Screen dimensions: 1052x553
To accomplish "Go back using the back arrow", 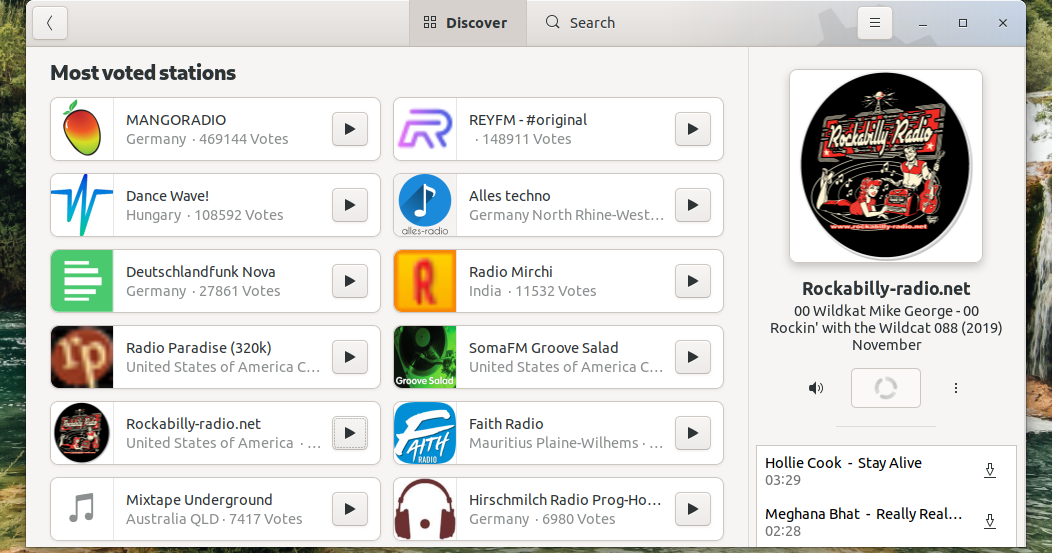I will coord(50,23).
